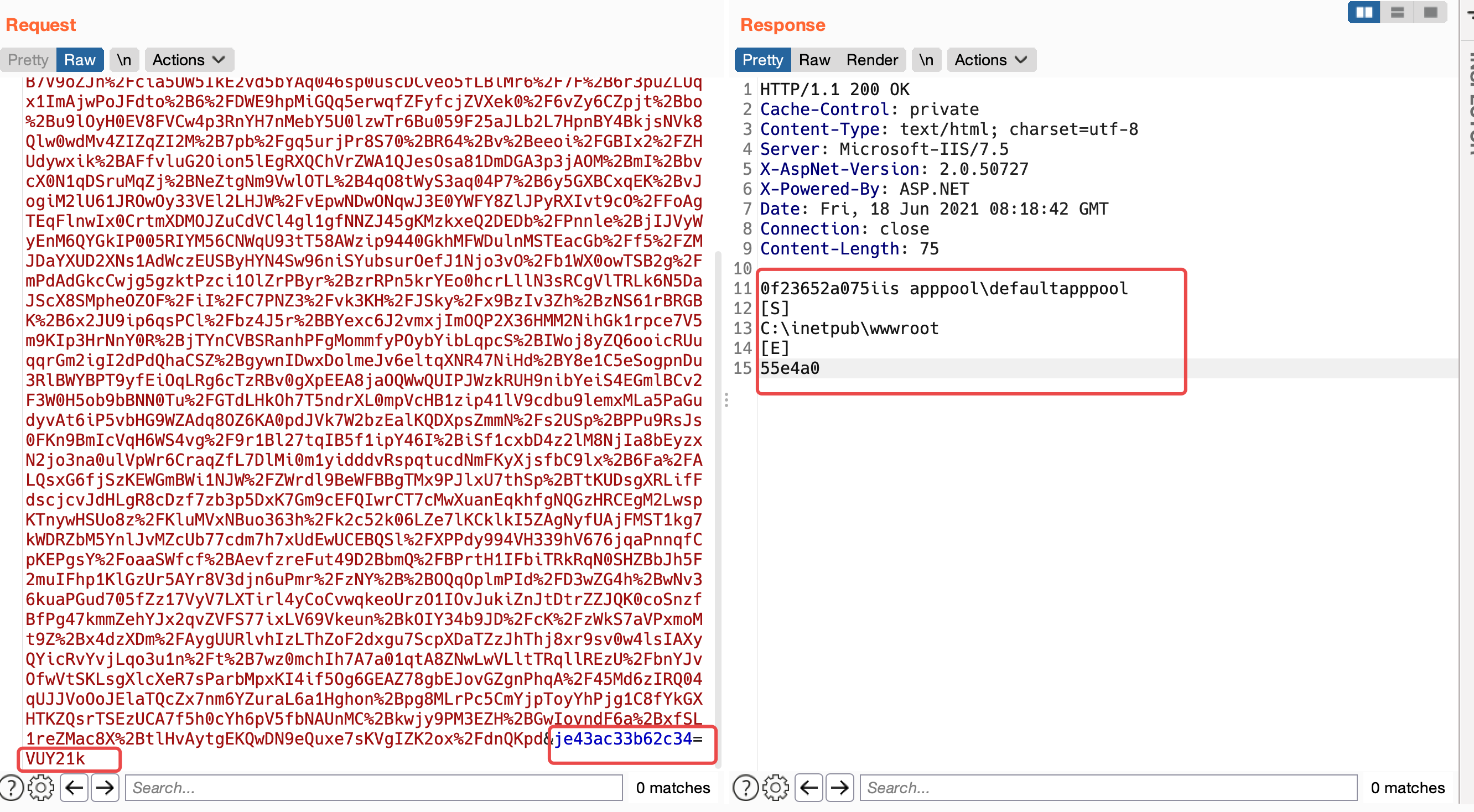The image size is (1474, 812).
Task: Click the Content-Type header line
Action: pos(949,129)
